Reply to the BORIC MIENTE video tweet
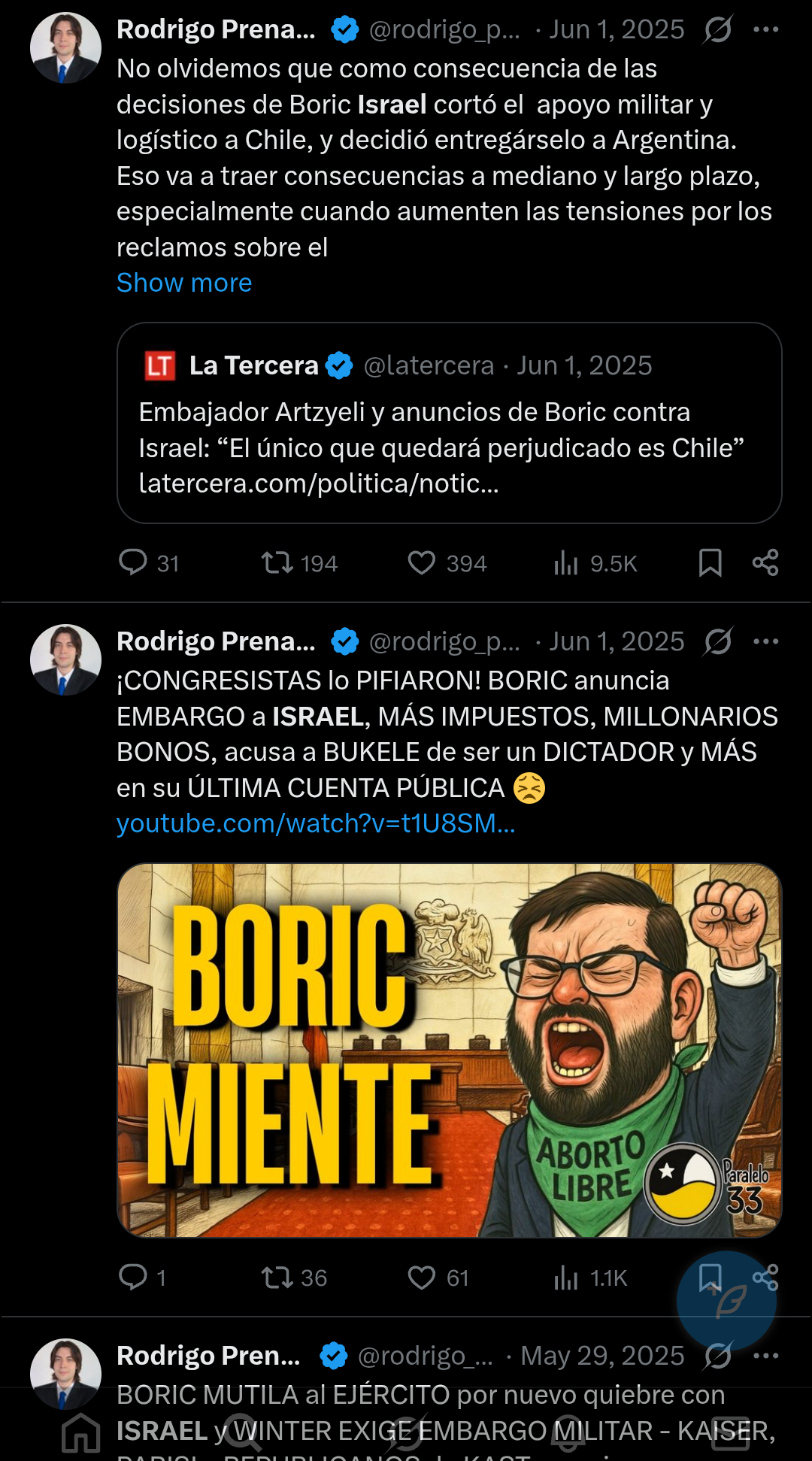 134,1277
